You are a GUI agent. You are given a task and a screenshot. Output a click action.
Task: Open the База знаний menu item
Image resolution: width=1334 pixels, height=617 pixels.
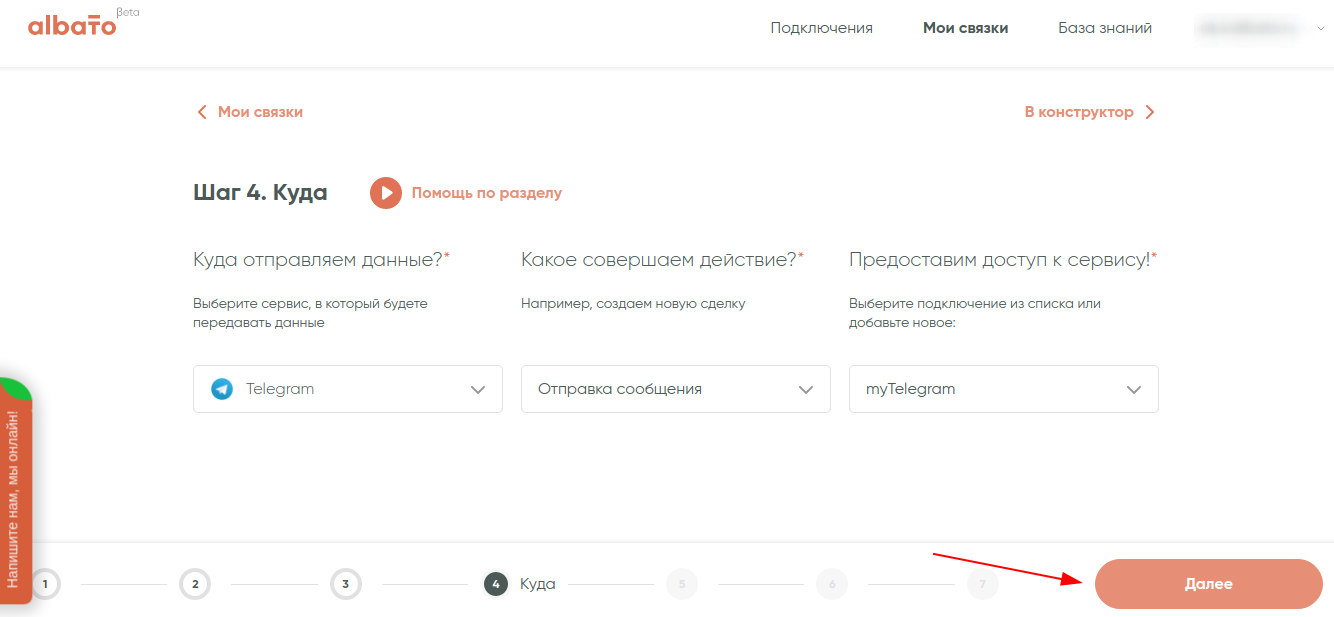[x=1105, y=28]
